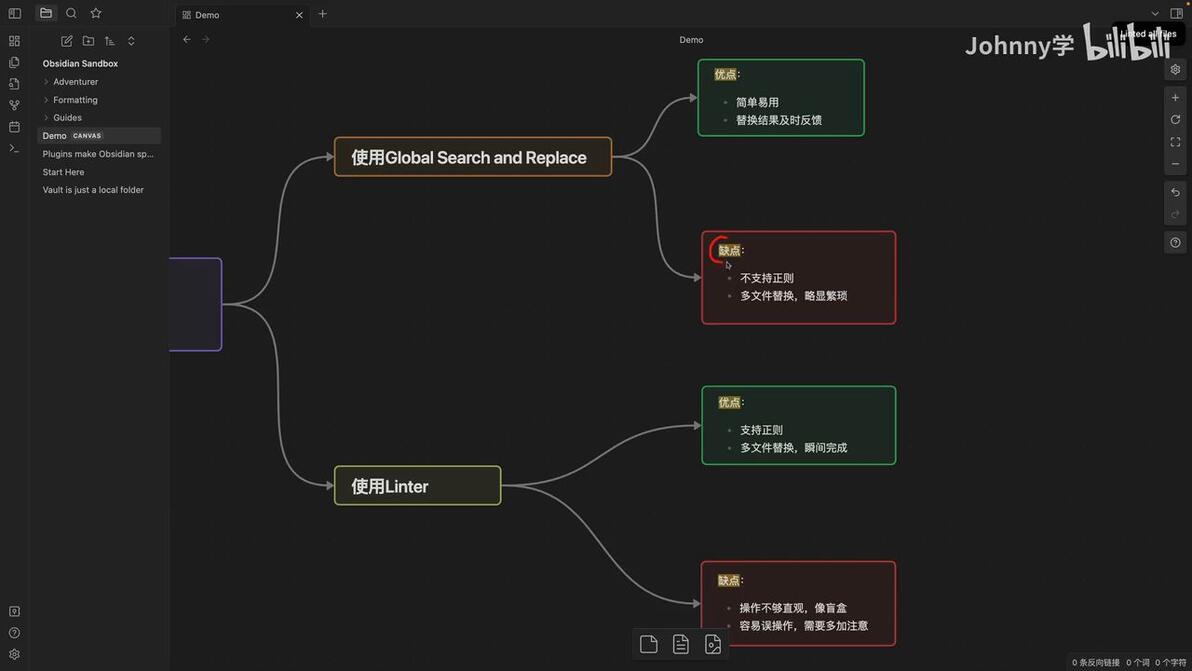Click the 多文件替换，瞬间完成 text
This screenshot has width=1192, height=671.
[794, 448]
